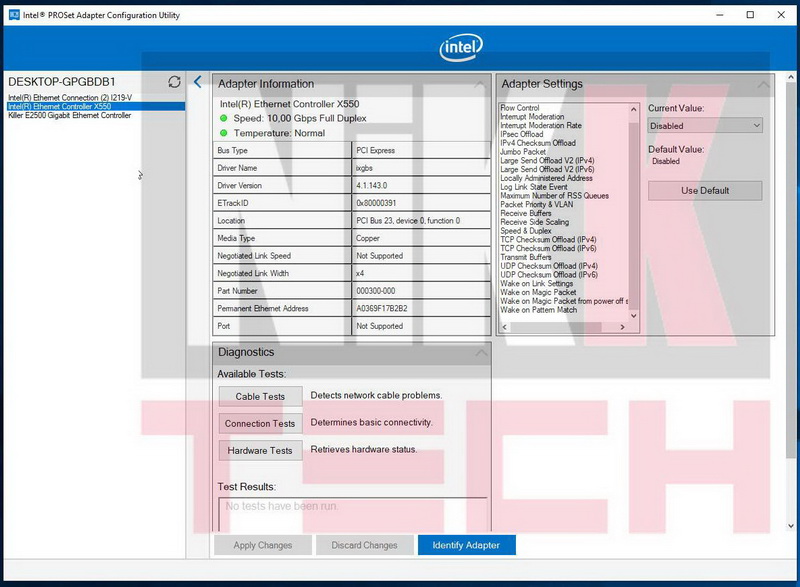This screenshot has width=800, height=587.
Task: Select TCP Checksum Offload (IPv6)
Action: 548,248
